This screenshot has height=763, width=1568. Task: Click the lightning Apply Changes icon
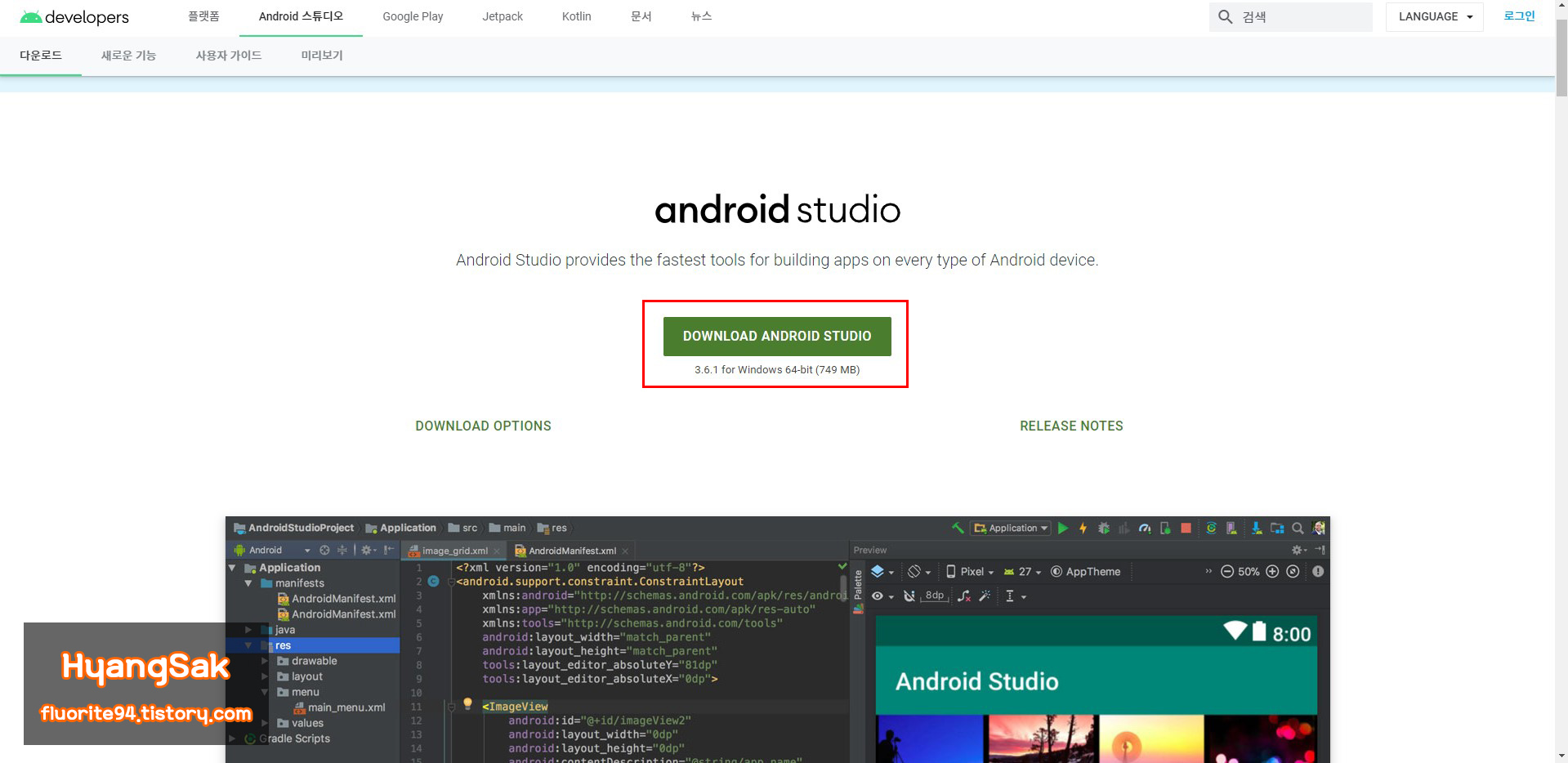coord(1083,529)
